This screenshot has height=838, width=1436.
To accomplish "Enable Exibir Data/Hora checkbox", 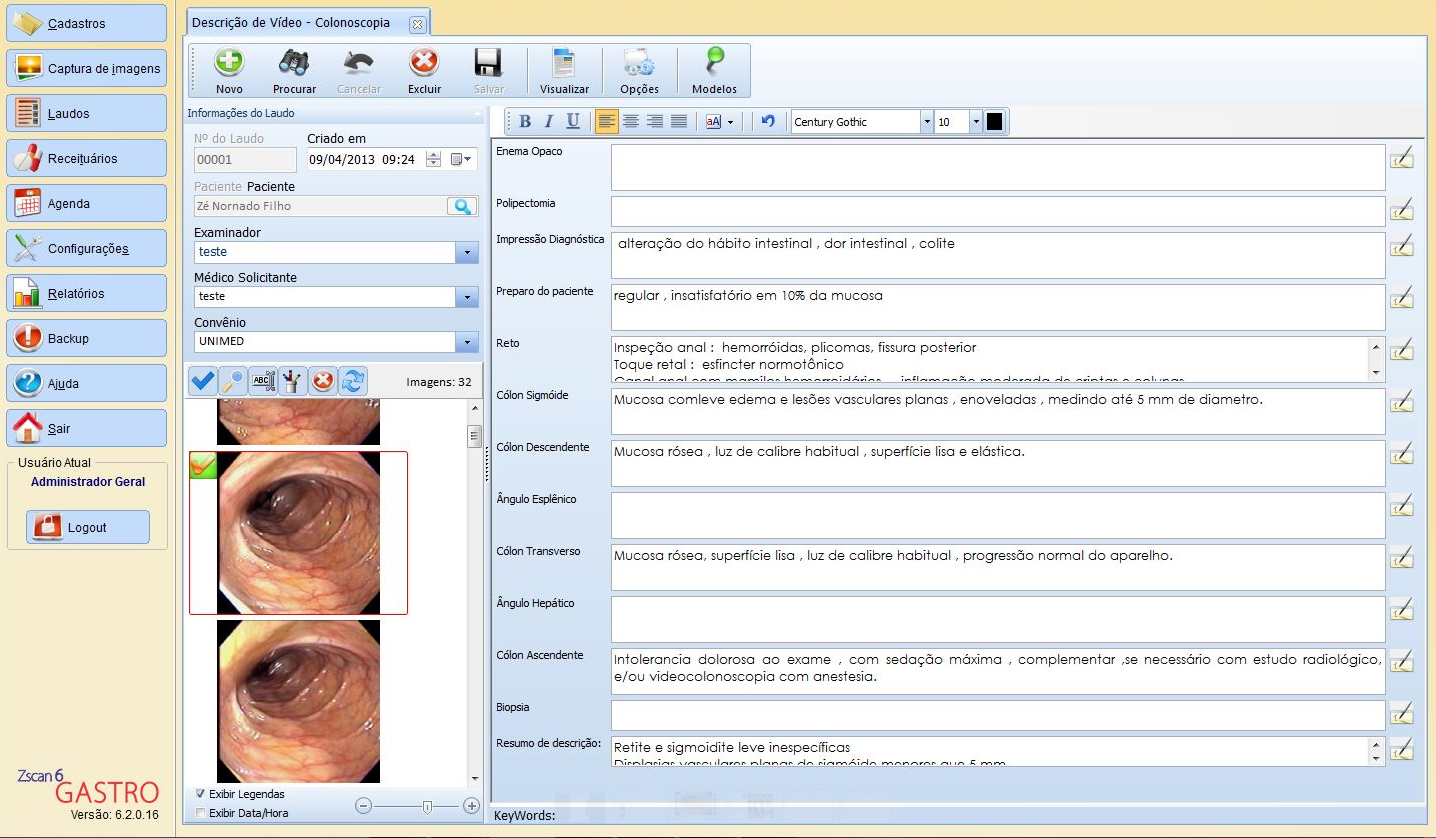I will [x=201, y=813].
